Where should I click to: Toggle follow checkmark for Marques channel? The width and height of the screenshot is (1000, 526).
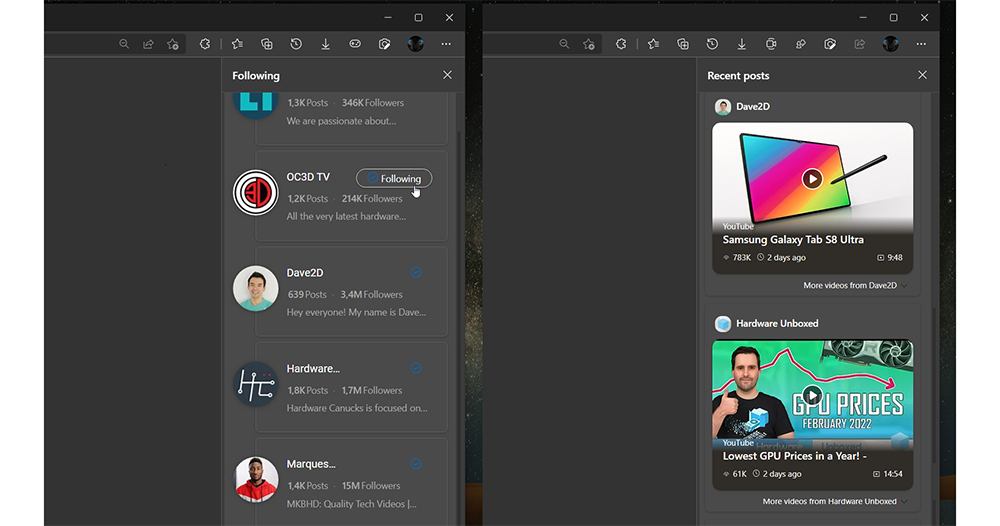point(416,464)
